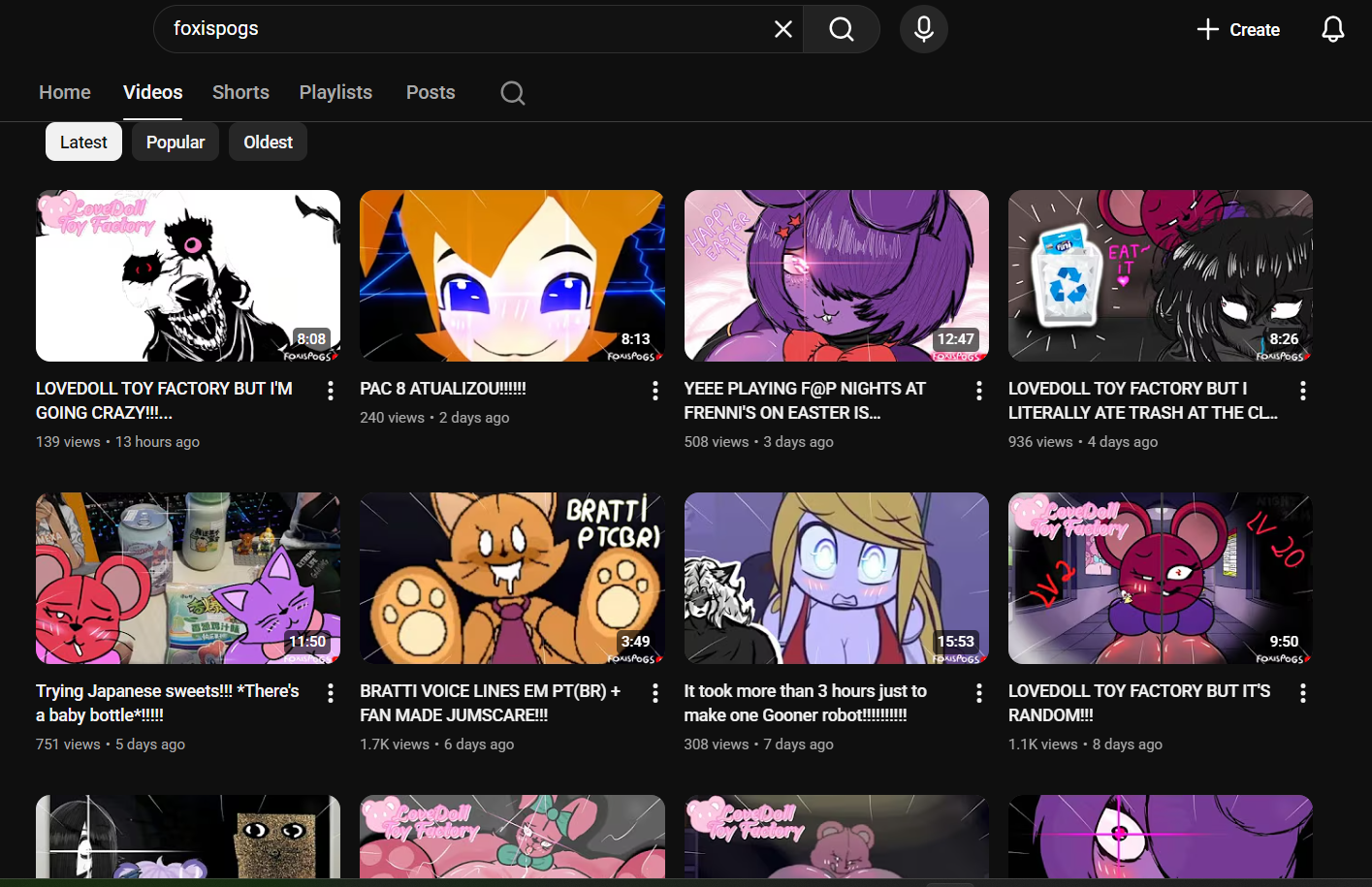The image size is (1372, 887).
Task: Sort videos by Latest
Action: click(83, 142)
